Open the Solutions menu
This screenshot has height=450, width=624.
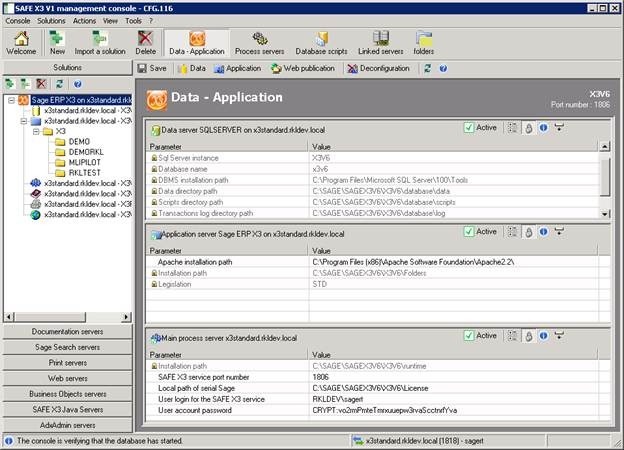pyautogui.click(x=51, y=20)
